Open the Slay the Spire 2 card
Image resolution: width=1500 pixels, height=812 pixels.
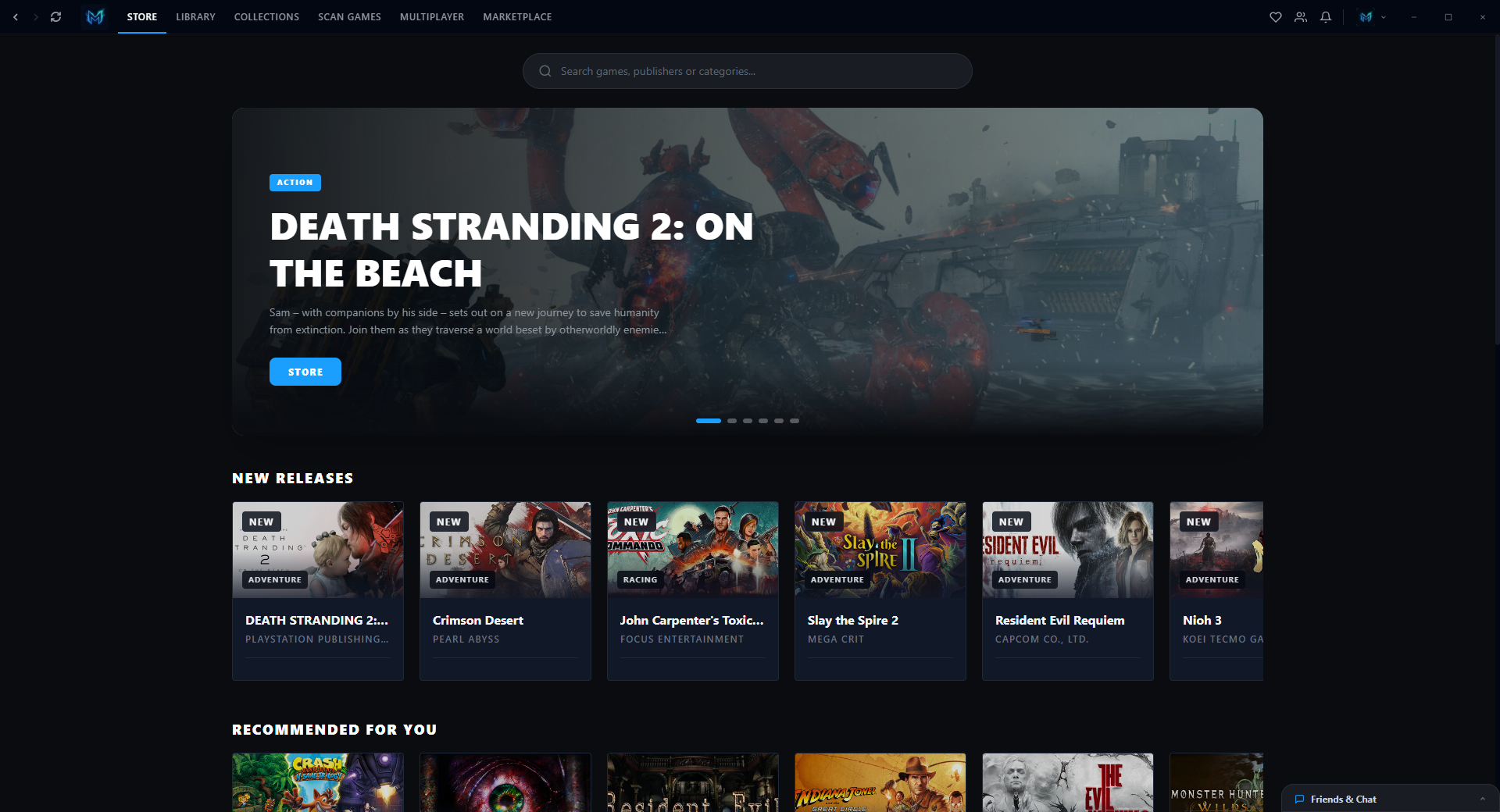(x=880, y=591)
